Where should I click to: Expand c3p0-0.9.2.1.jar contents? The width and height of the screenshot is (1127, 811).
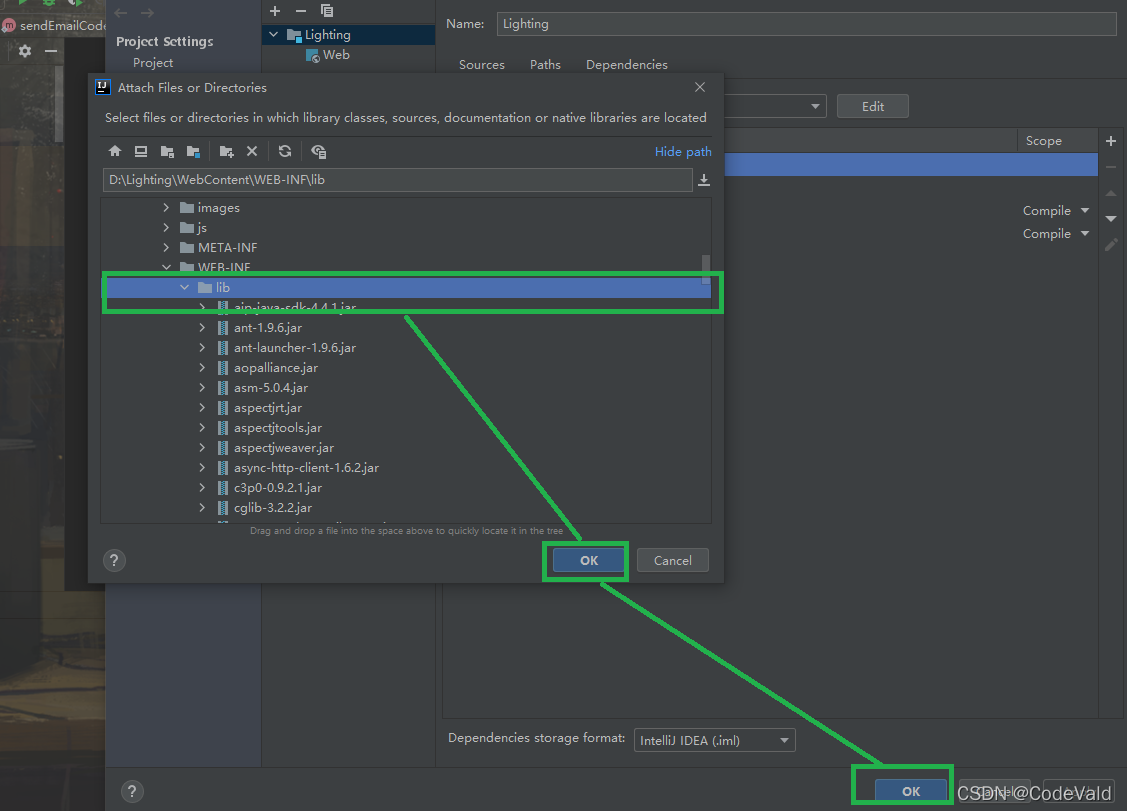203,487
